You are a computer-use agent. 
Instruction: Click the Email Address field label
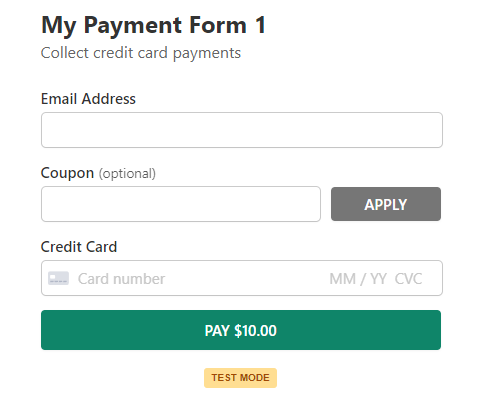pos(88,99)
